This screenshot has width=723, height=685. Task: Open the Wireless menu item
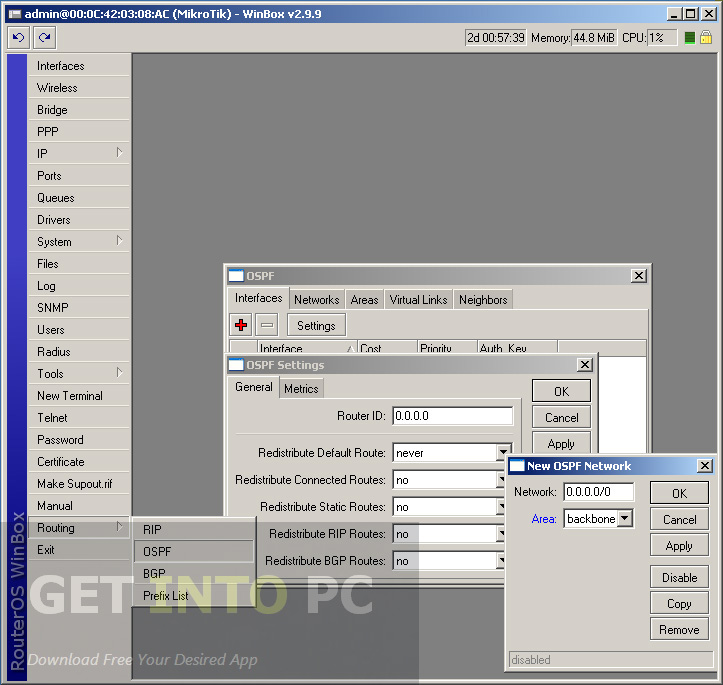coord(79,88)
